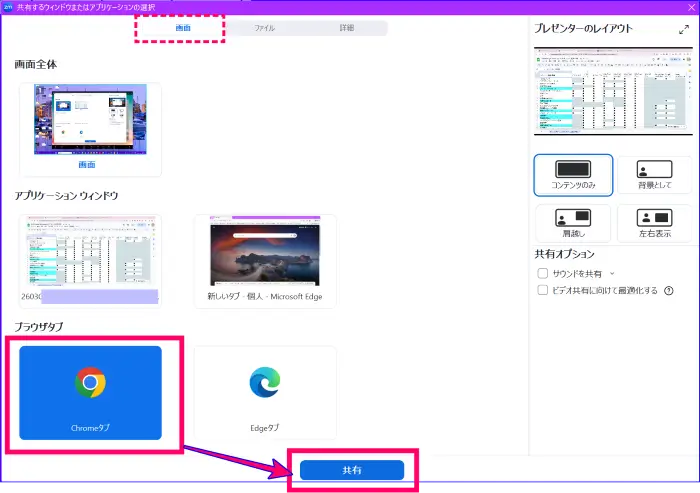
Task: Open the サウンドを共有 dropdown arrow
Action: (612, 273)
